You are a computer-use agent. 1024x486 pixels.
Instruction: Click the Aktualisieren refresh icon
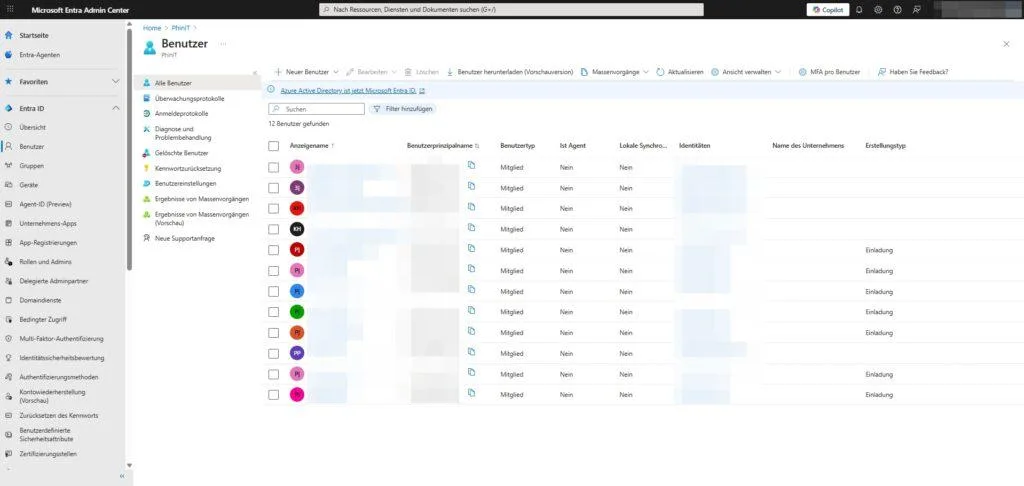point(661,72)
